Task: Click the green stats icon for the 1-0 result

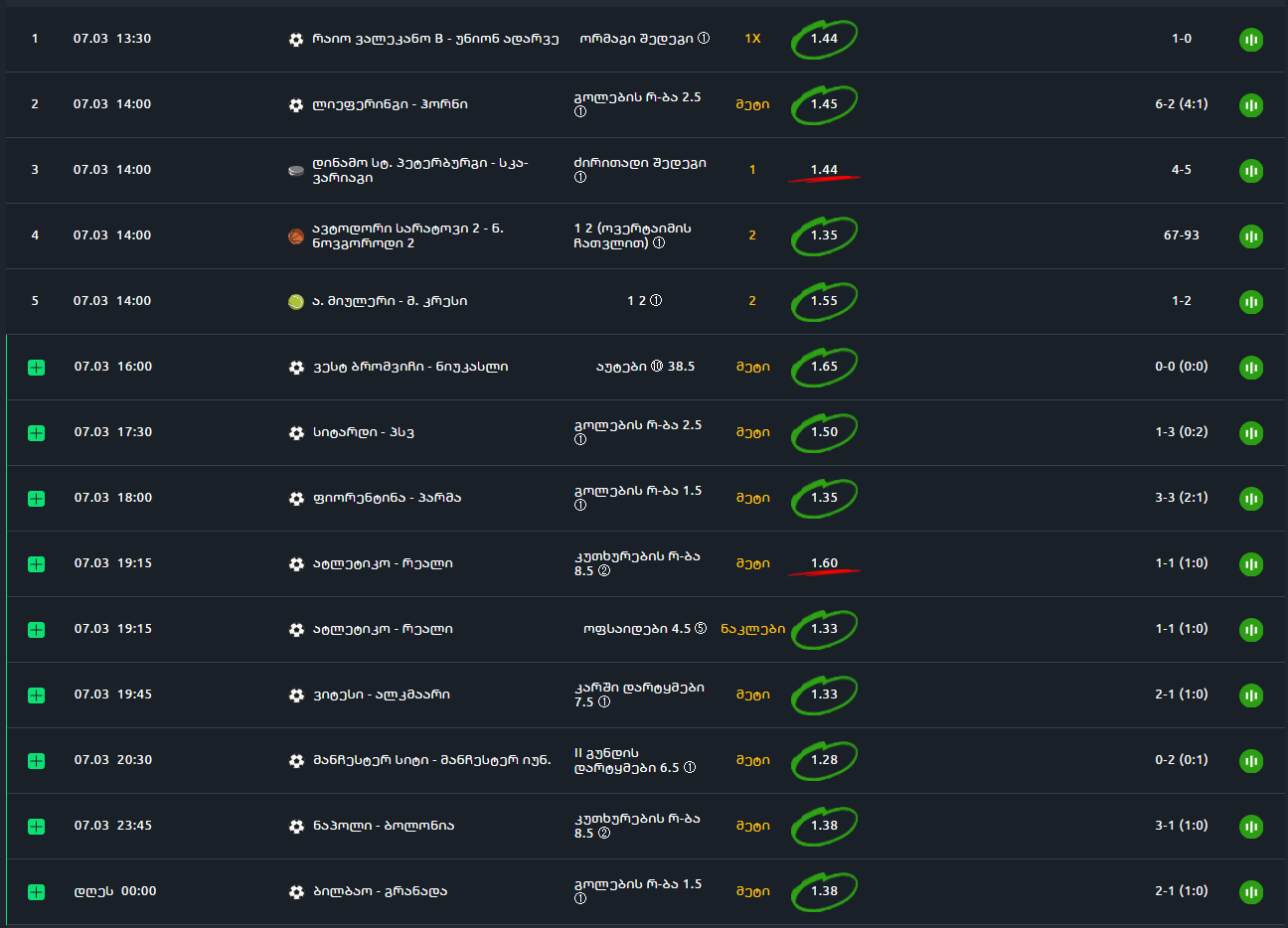Action: coord(1251,40)
